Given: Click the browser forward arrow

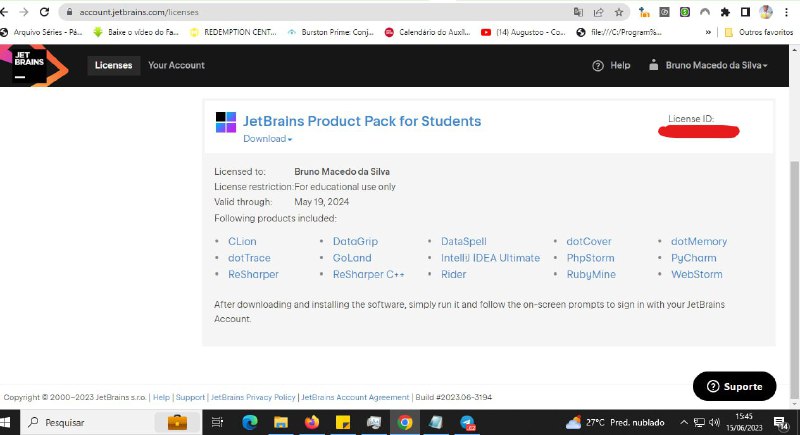Looking at the screenshot, I should coord(24,12).
